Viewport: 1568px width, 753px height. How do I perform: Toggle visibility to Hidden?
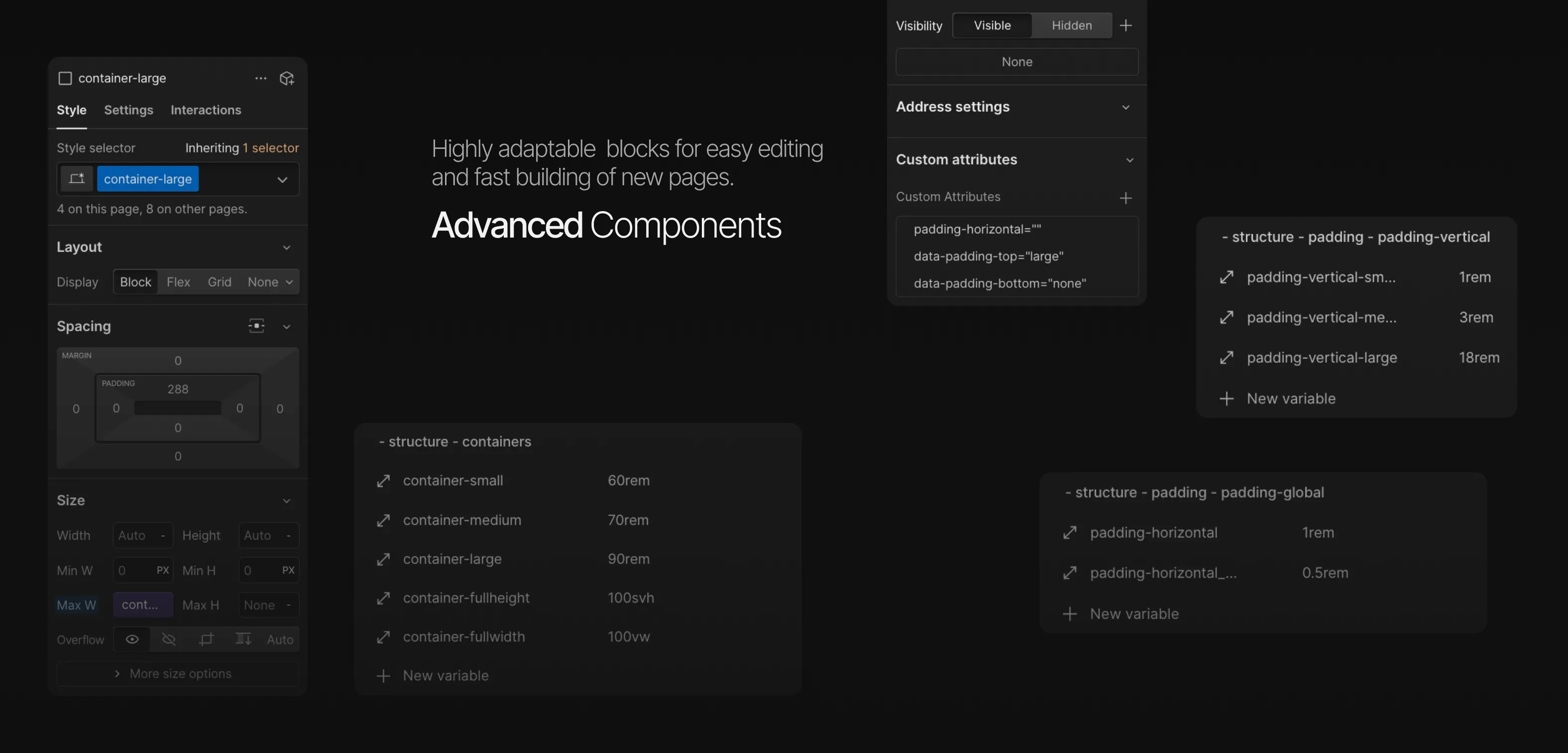[1071, 25]
